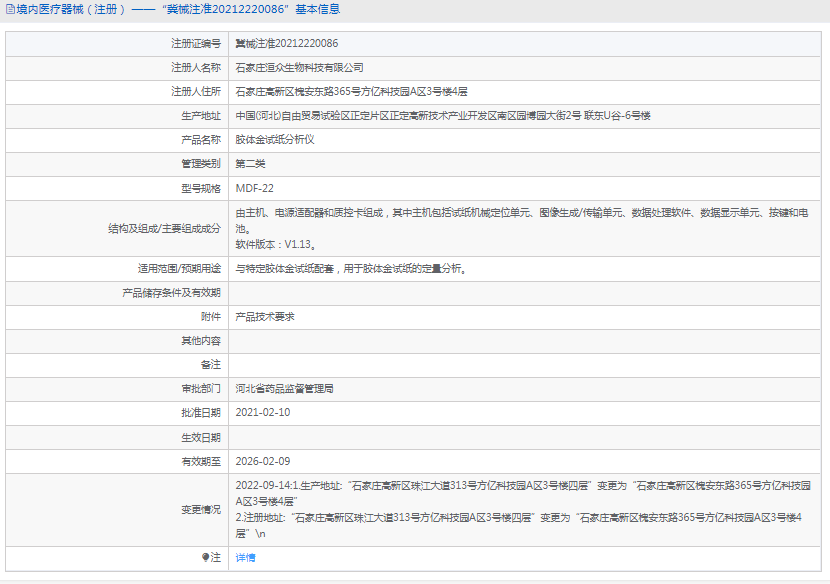Select the 注册证编号 row label
830x584 pixels.
point(196,43)
